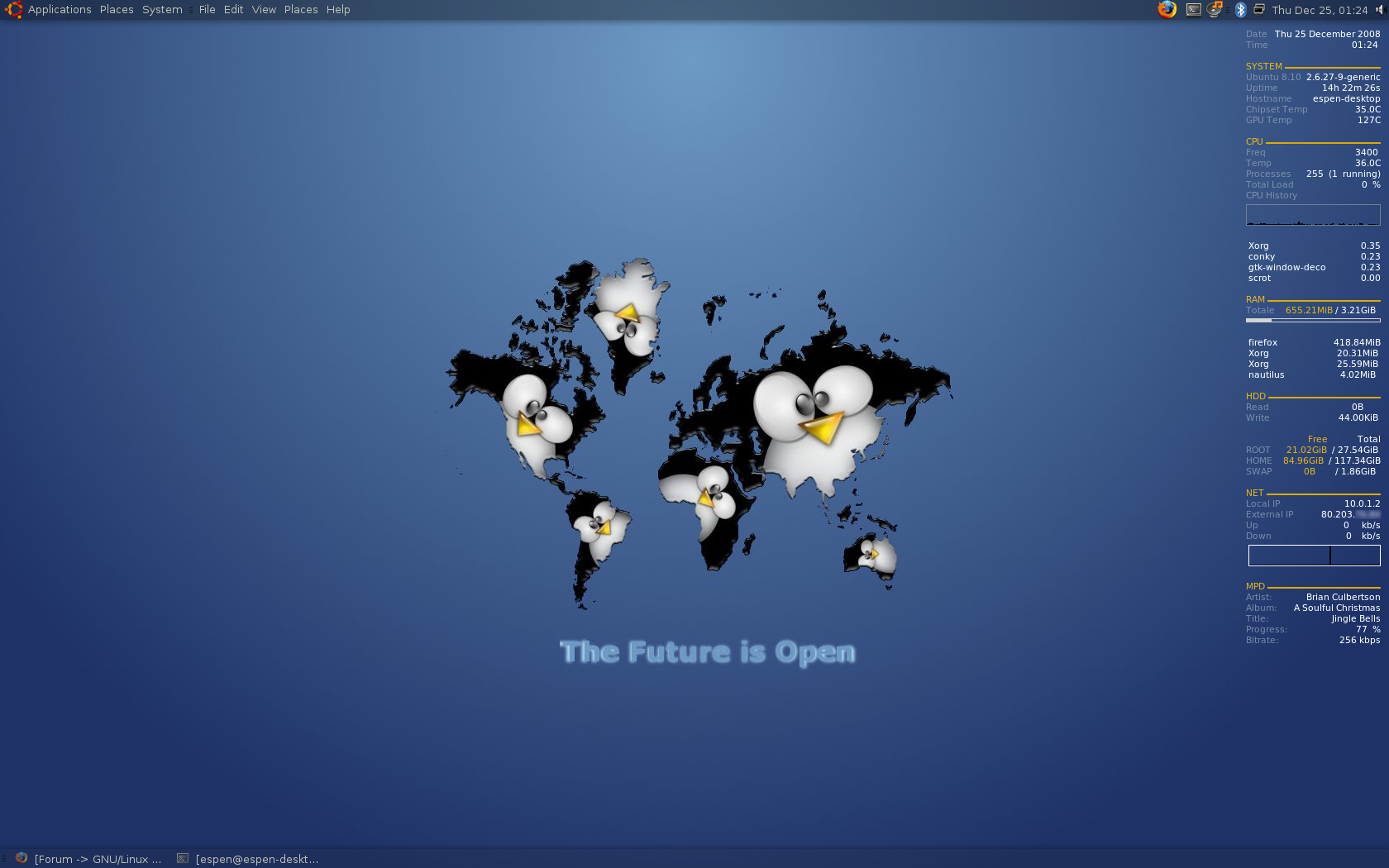Click the Thu 25 December 2008 date text
This screenshot has width=1389, height=868.
[1327, 34]
